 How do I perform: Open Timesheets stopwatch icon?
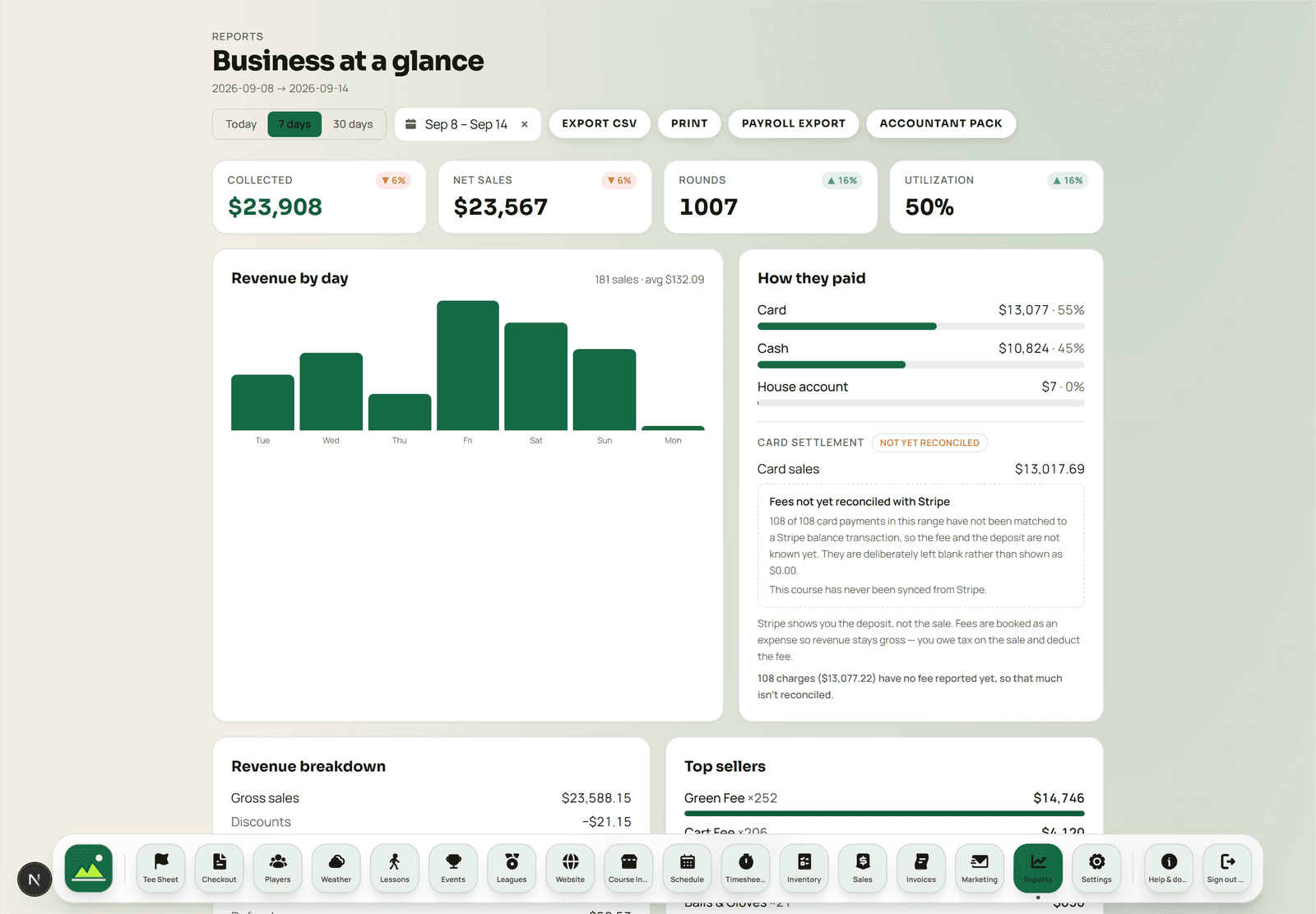[745, 868]
